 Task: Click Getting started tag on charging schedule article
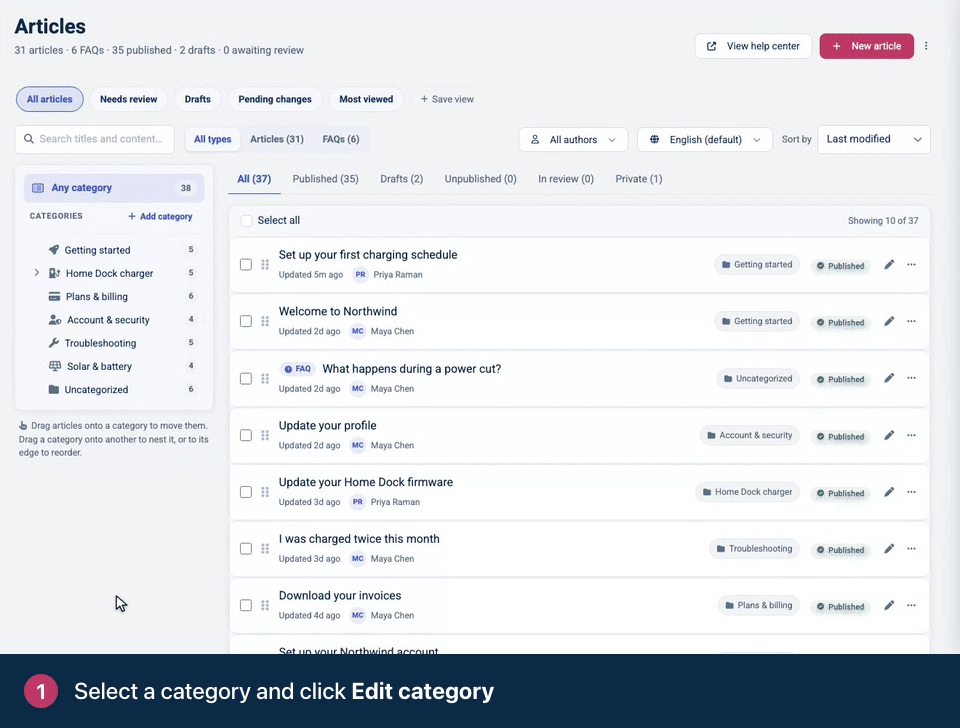pyautogui.click(x=757, y=265)
